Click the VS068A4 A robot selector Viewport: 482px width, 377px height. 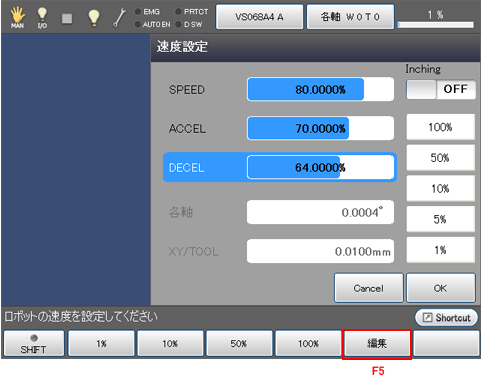(259, 17)
